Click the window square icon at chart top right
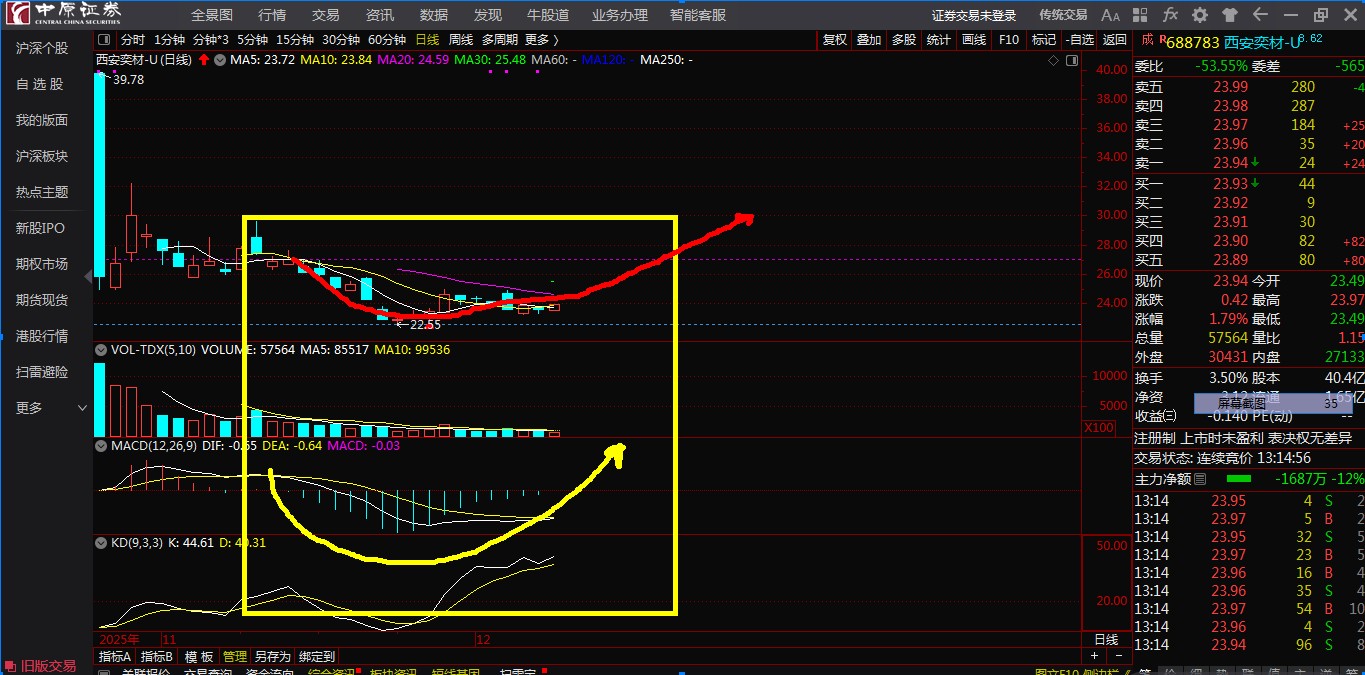The image size is (1365, 675). [1072, 61]
